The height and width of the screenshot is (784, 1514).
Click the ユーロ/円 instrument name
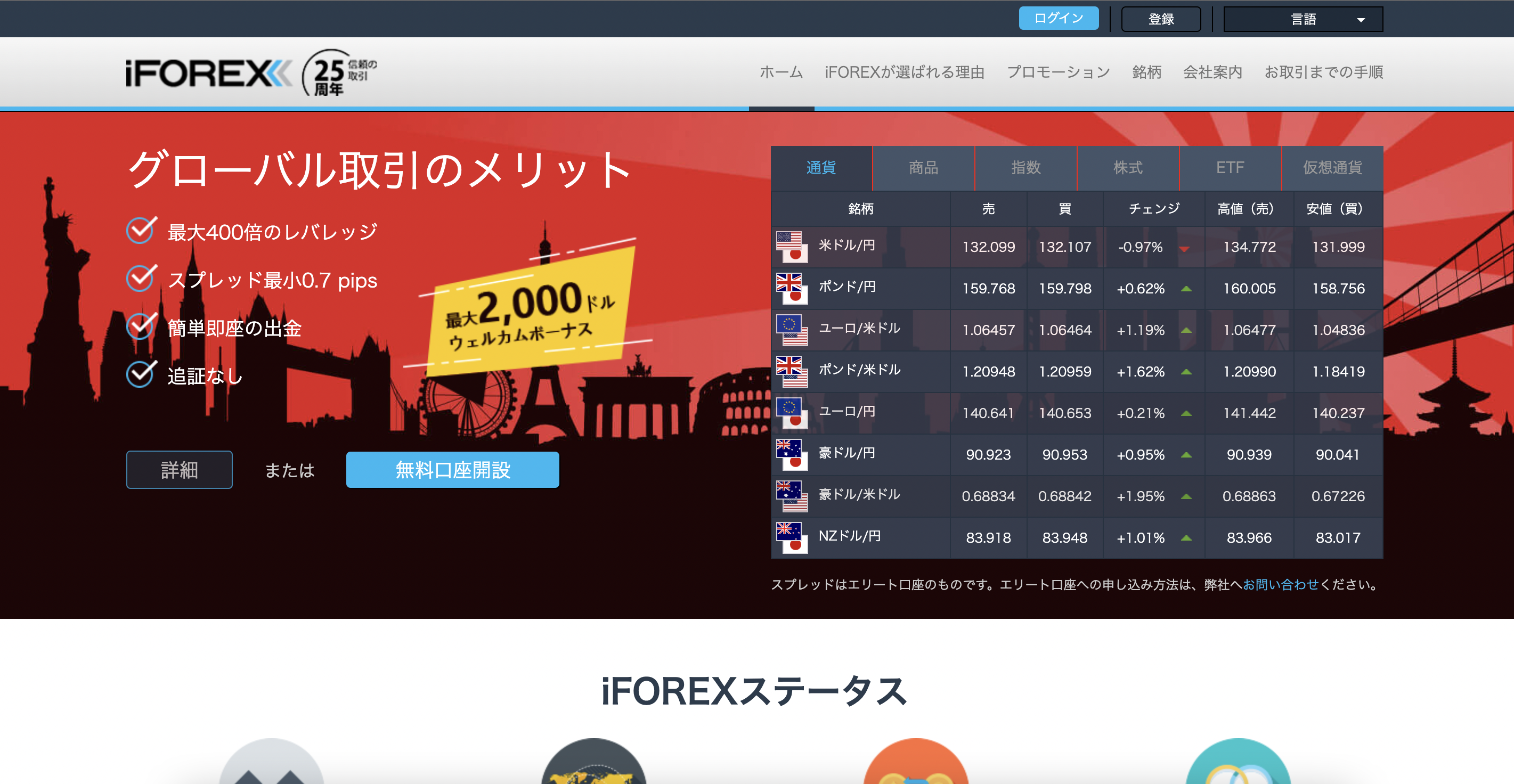point(847,411)
